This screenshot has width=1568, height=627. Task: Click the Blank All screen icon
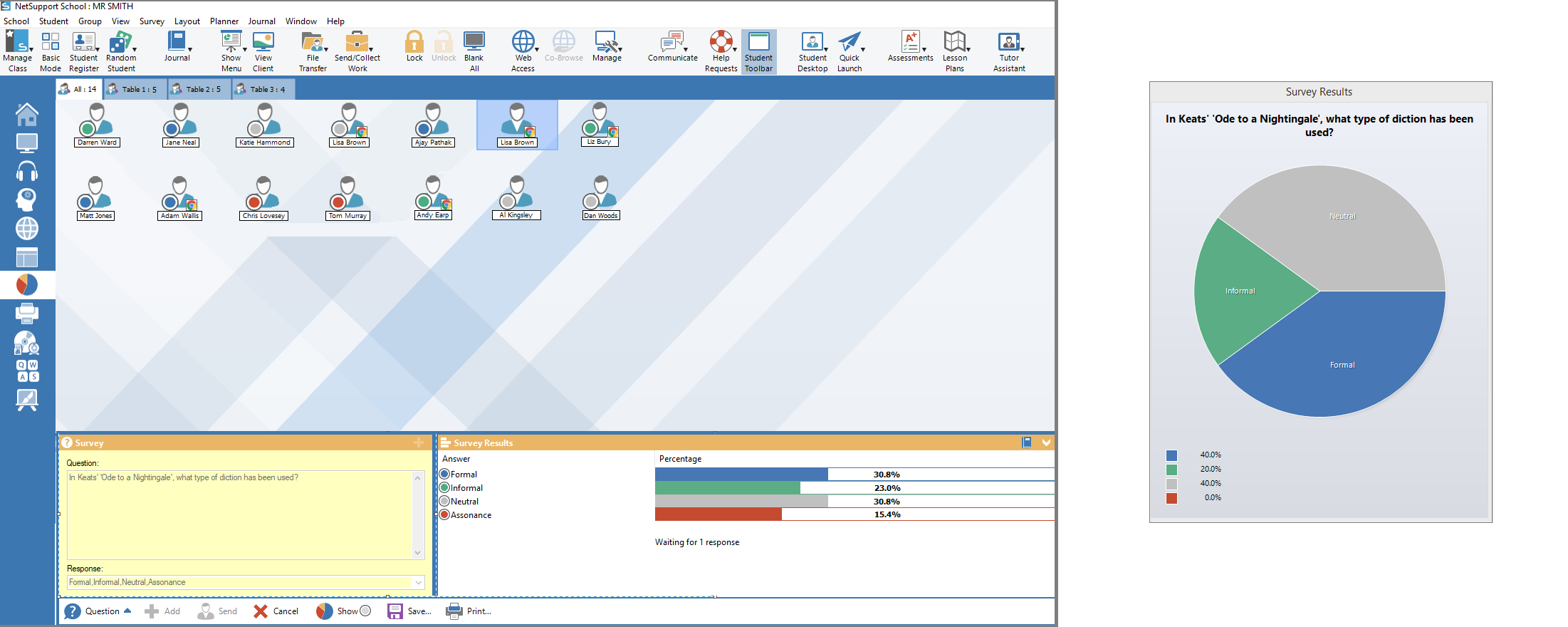[474, 43]
